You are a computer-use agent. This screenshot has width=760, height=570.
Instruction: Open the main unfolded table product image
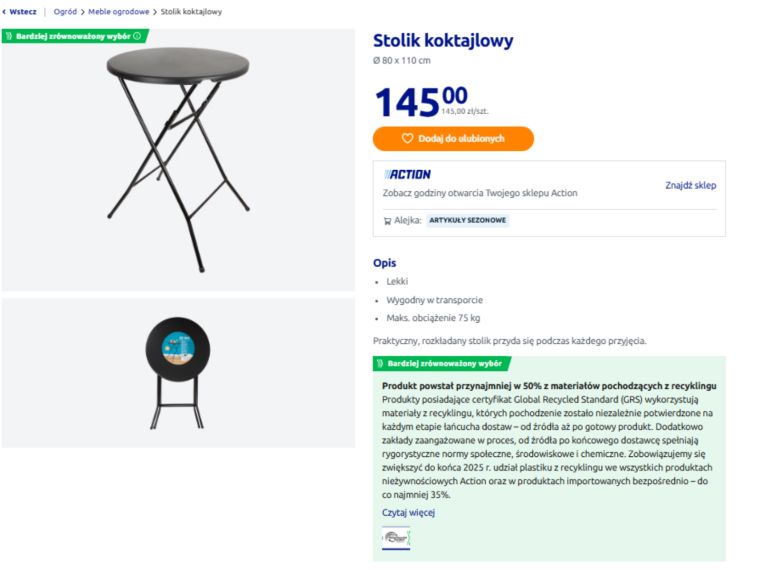pos(178,160)
